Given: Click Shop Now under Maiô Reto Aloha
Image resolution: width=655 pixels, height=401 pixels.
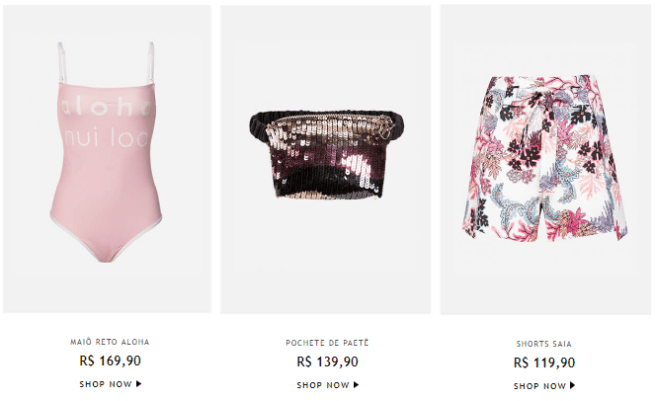Looking at the screenshot, I should (x=110, y=384).
